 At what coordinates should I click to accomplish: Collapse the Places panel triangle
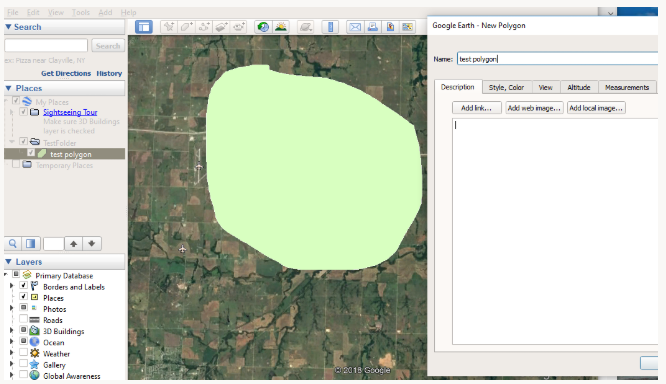point(8,88)
